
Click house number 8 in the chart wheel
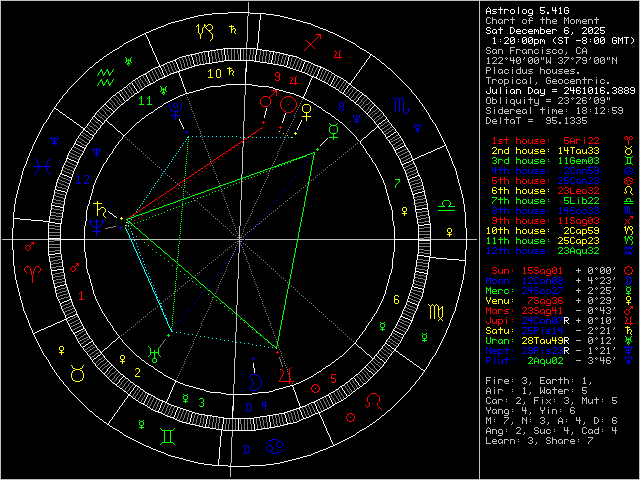(x=342, y=107)
